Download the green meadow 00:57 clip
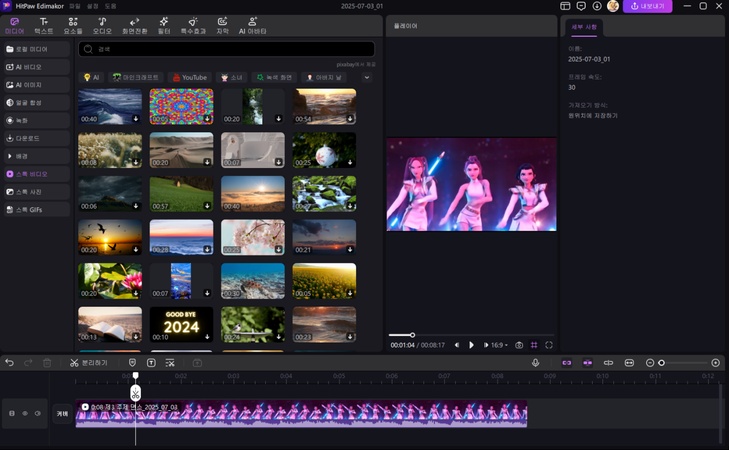The width and height of the screenshot is (729, 450). click(207, 206)
